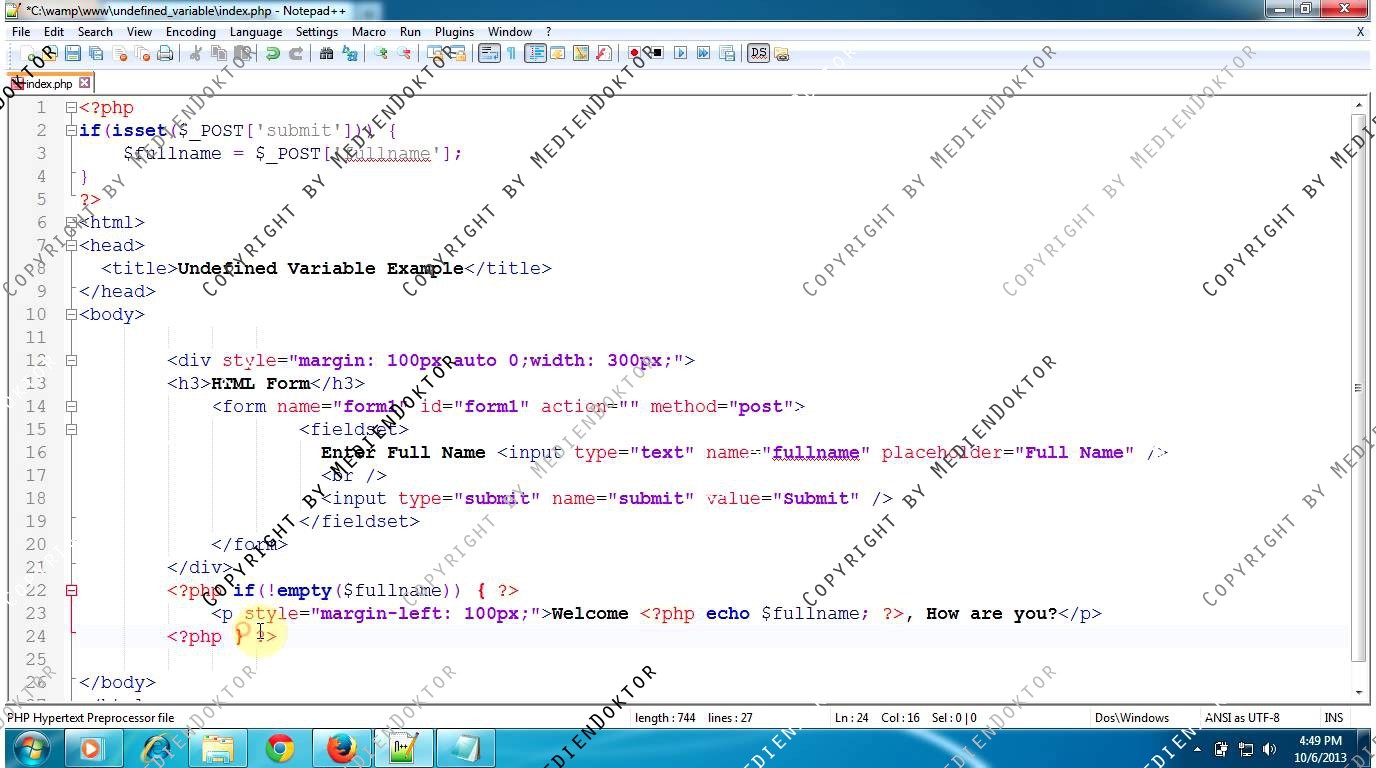Open Find with the binoculars icon
Viewport: 1376px width, 768px height.
click(x=326, y=54)
